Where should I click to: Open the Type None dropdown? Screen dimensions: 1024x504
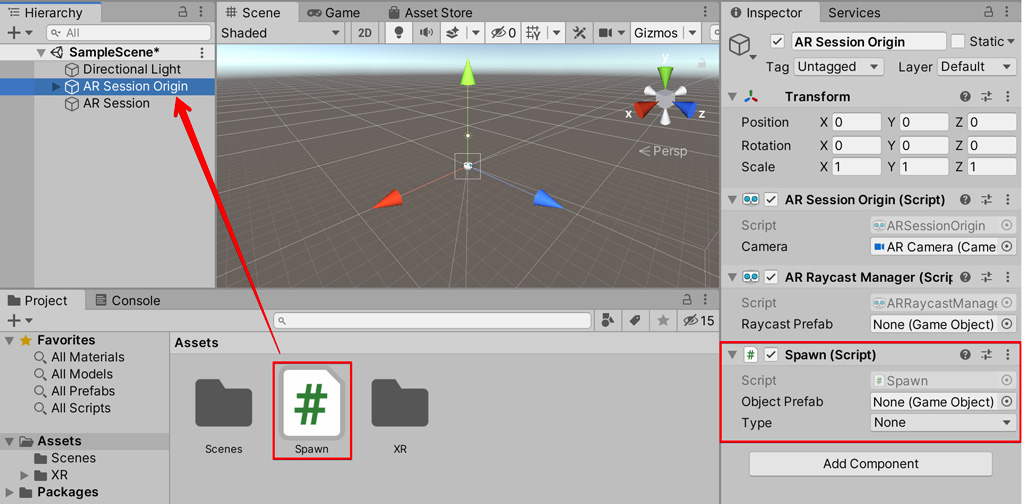pos(943,422)
